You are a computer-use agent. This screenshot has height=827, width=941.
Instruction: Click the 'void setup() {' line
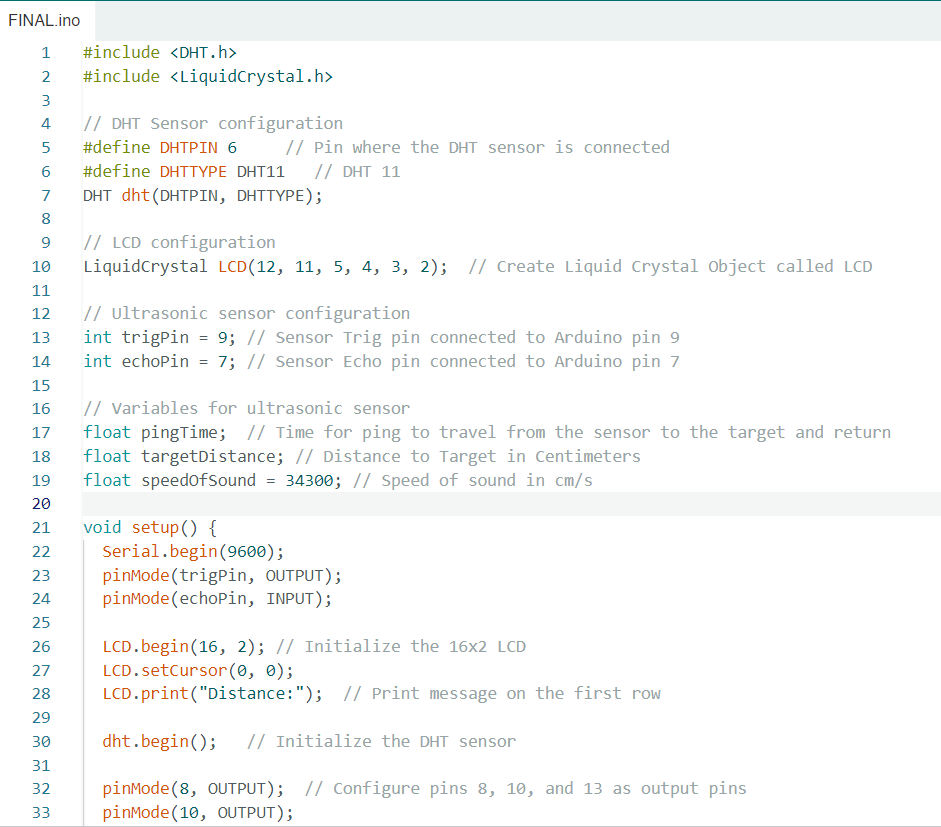click(150, 528)
